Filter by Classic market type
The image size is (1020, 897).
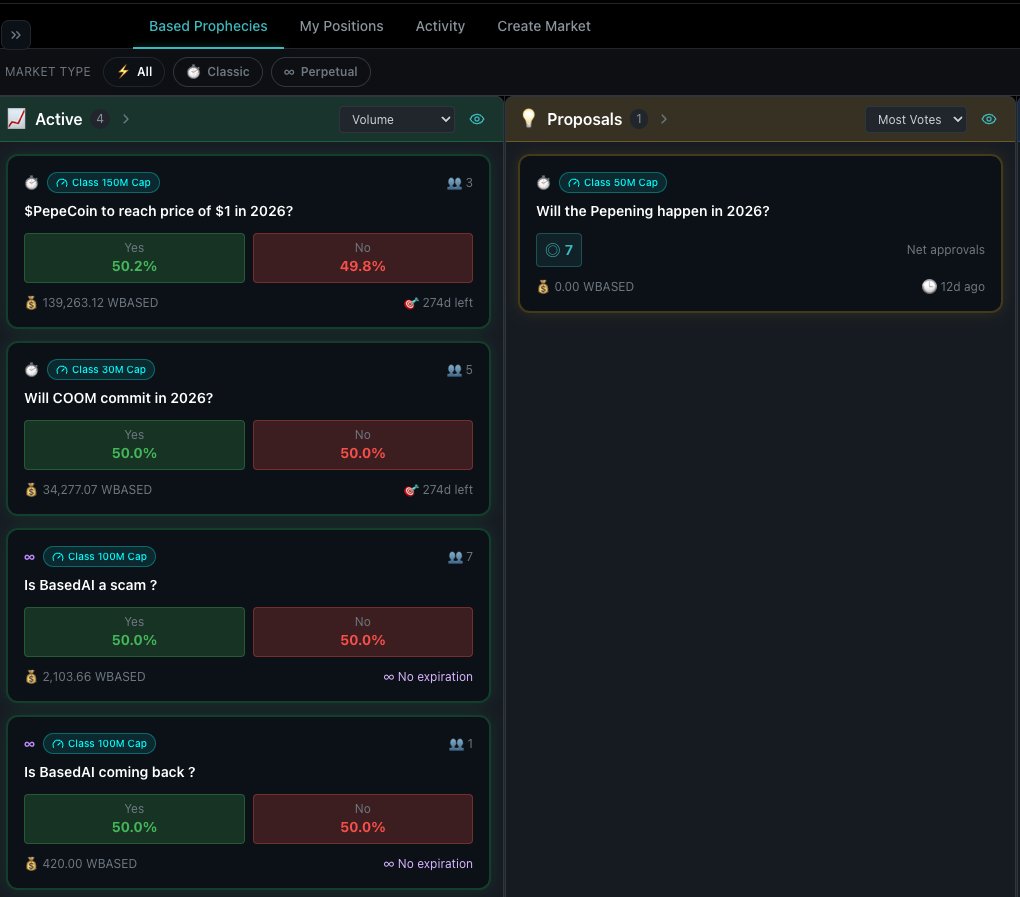click(x=218, y=72)
